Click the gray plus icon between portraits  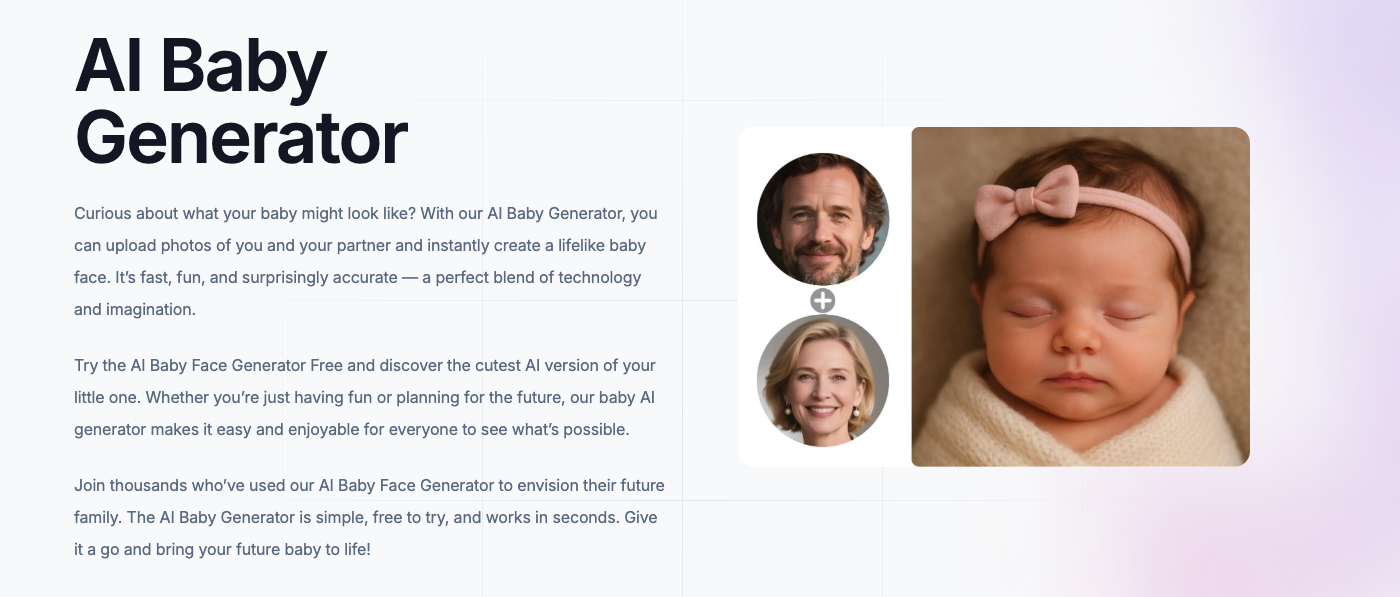pyautogui.click(x=822, y=301)
